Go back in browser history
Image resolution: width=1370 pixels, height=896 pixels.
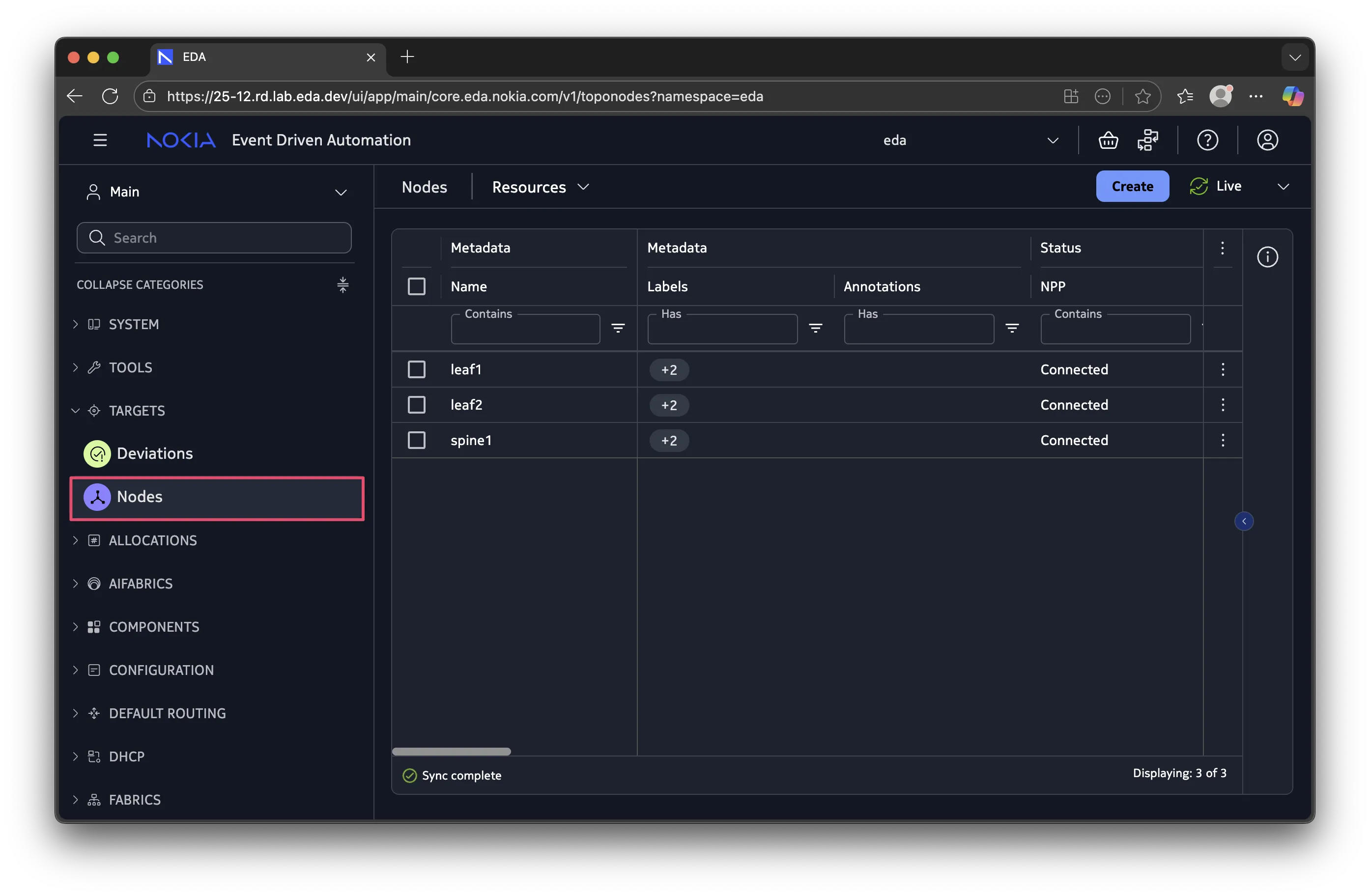pos(75,96)
